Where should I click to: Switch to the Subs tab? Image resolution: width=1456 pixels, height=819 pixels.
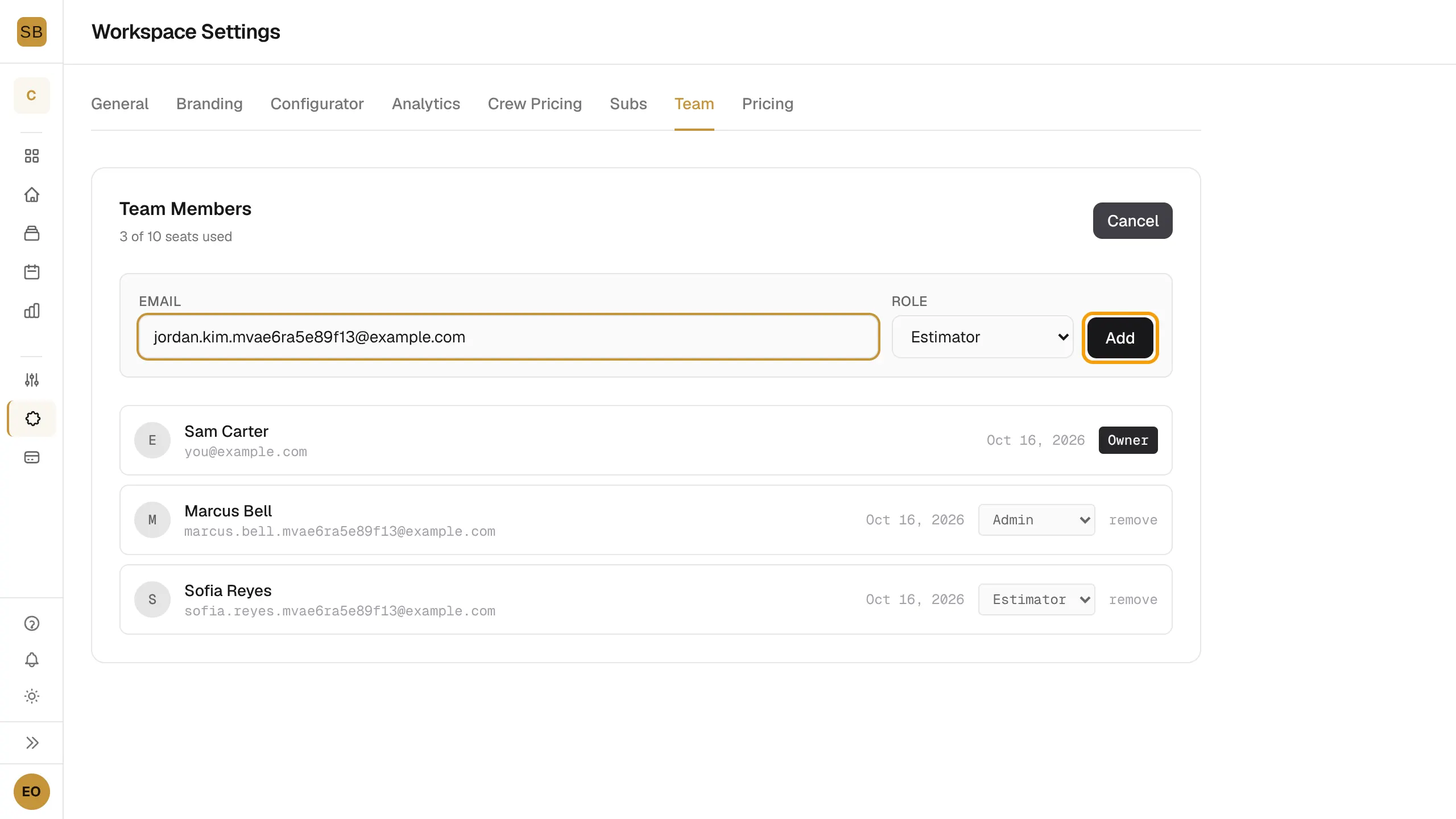628,104
